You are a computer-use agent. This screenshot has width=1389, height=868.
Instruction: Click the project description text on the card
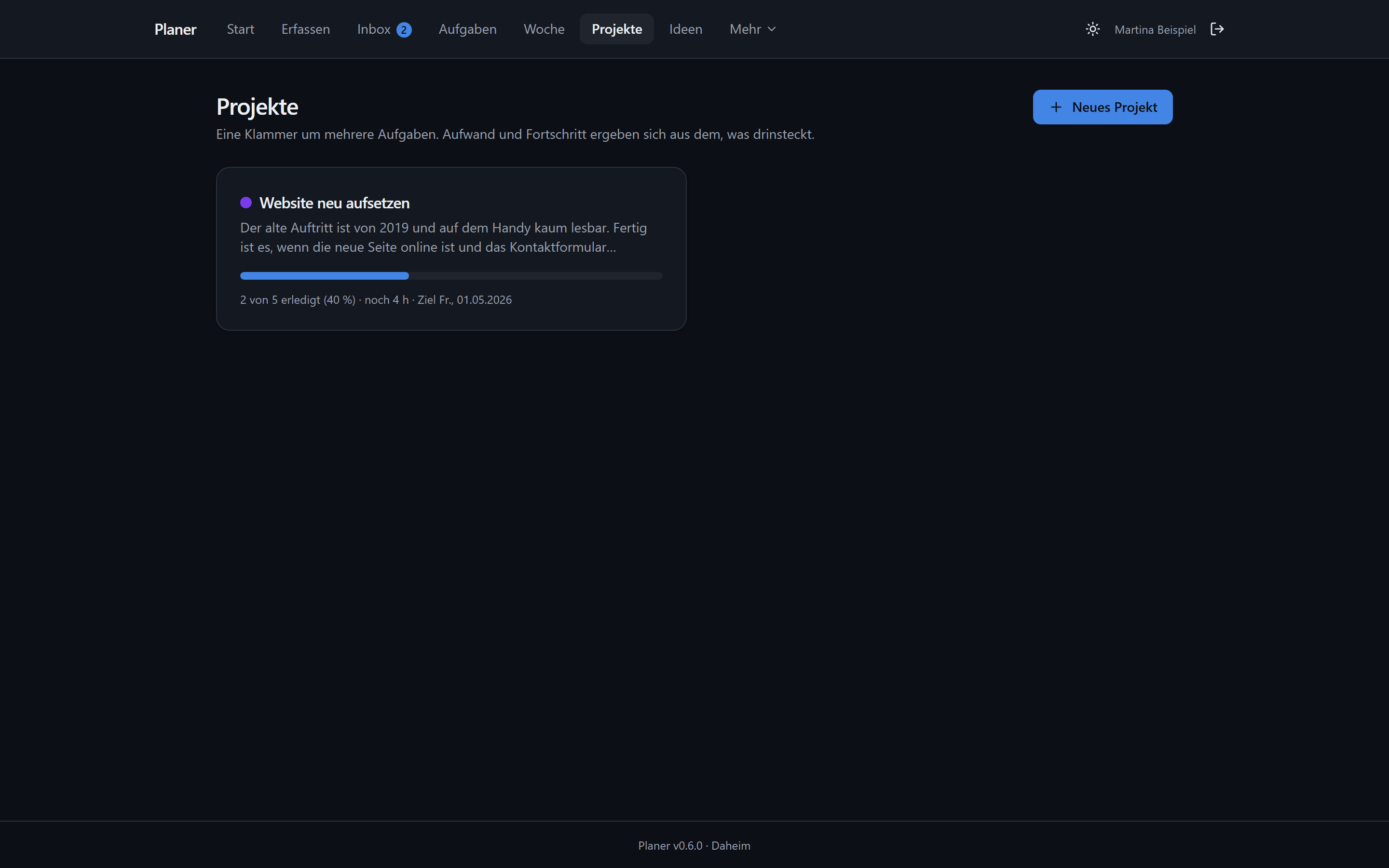pyautogui.click(x=444, y=237)
